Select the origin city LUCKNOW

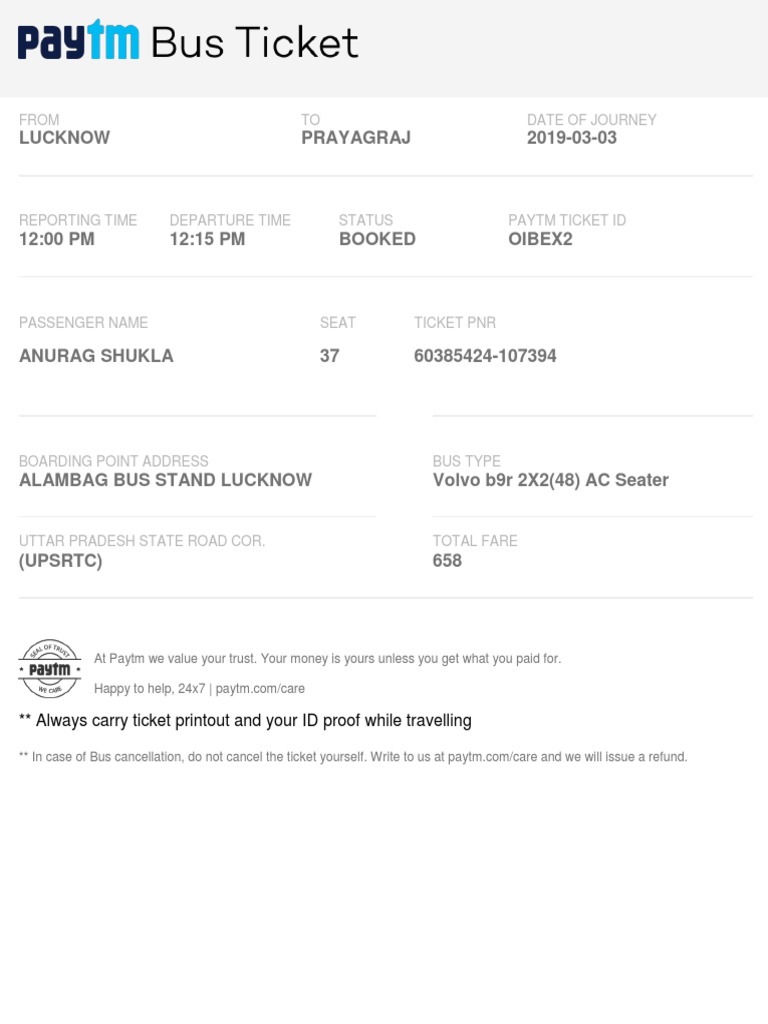click(x=64, y=138)
